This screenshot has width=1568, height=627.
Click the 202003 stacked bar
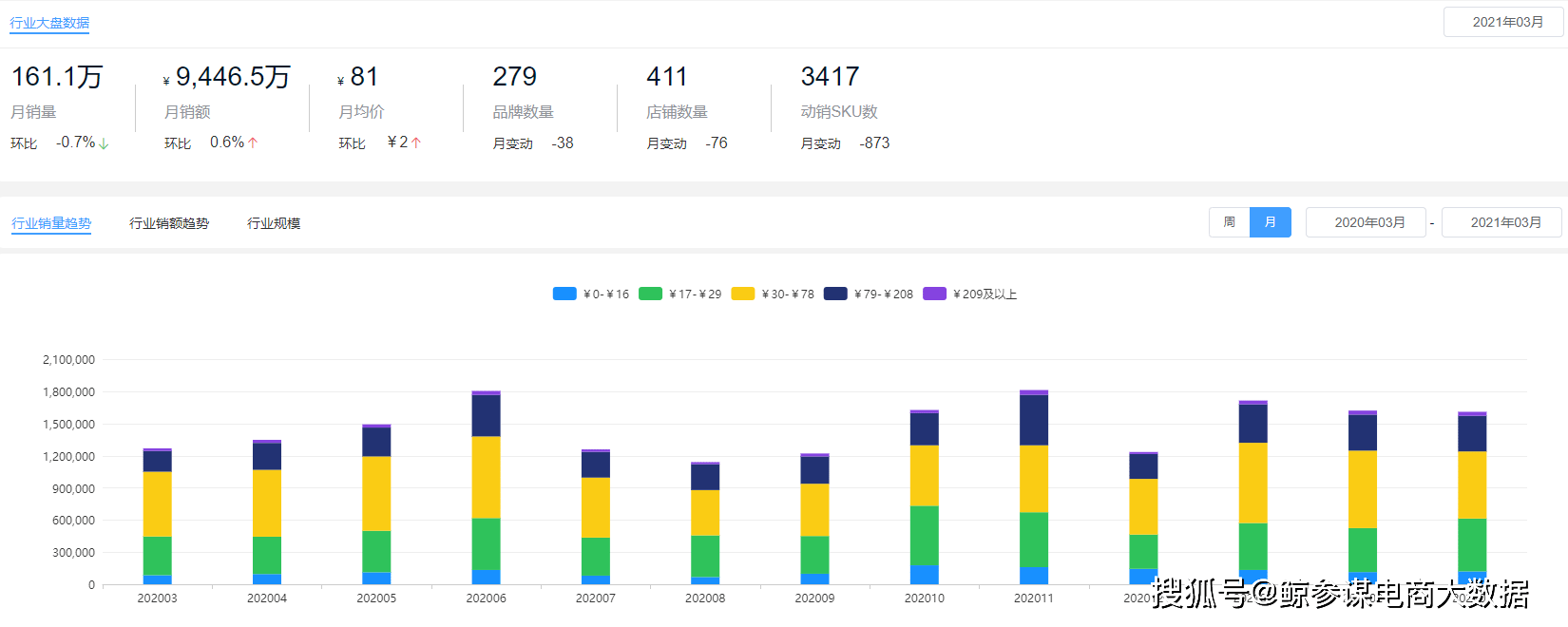click(158, 517)
